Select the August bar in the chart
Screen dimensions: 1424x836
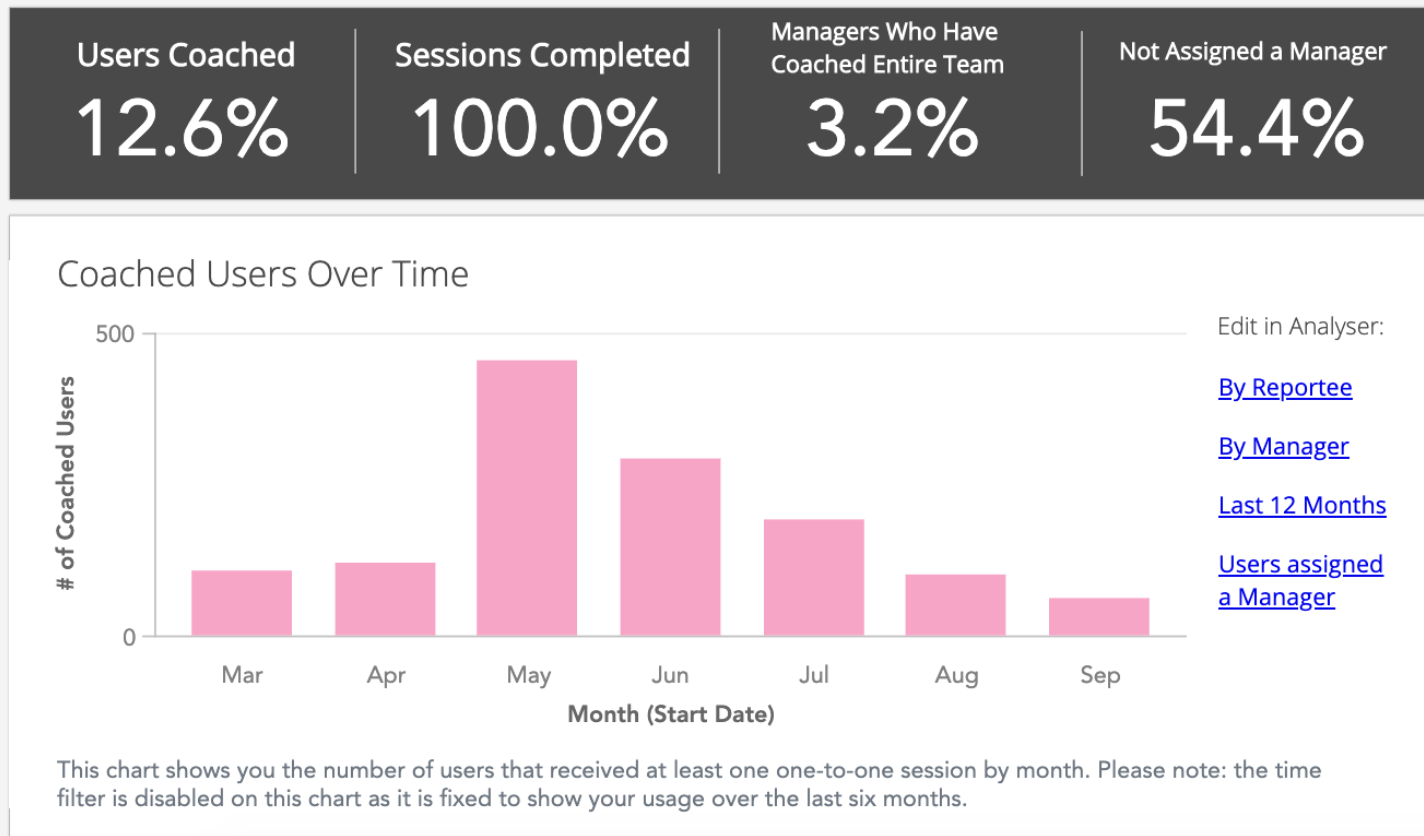(x=956, y=605)
